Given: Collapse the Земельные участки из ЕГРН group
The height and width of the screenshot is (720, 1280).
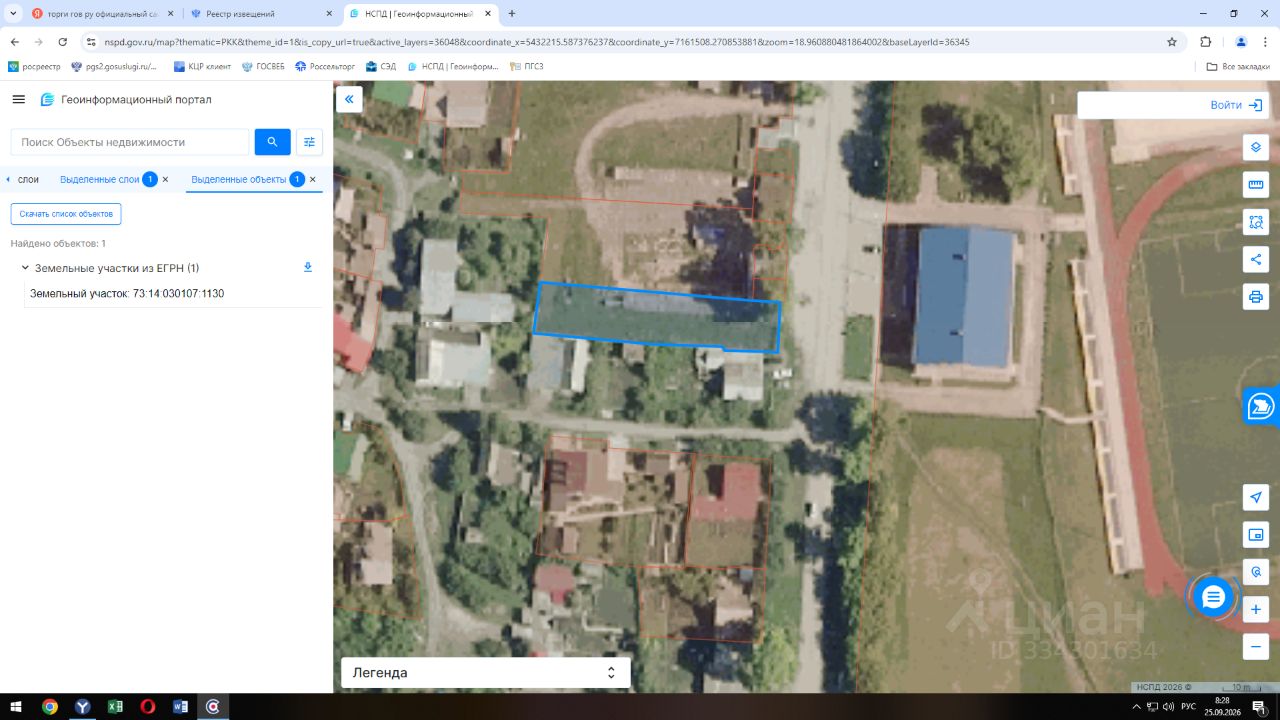Looking at the screenshot, I should (x=25, y=268).
